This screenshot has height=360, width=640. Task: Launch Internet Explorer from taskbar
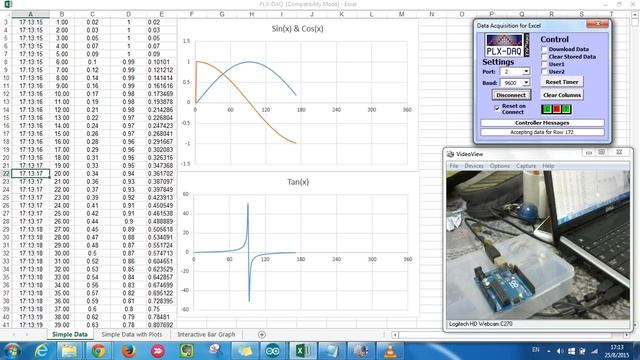point(41,351)
